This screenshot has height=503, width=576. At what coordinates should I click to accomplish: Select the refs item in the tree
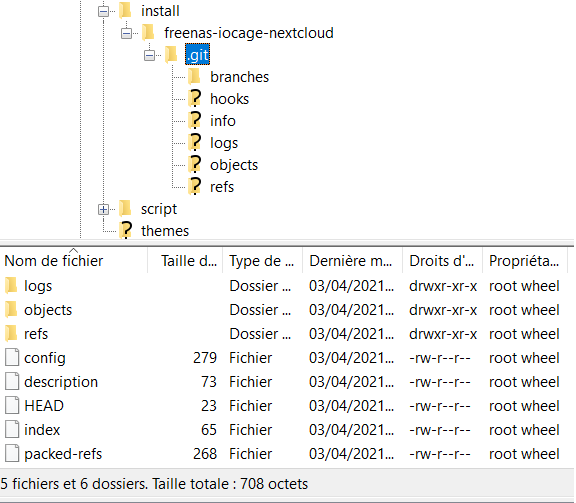[x=222, y=187]
